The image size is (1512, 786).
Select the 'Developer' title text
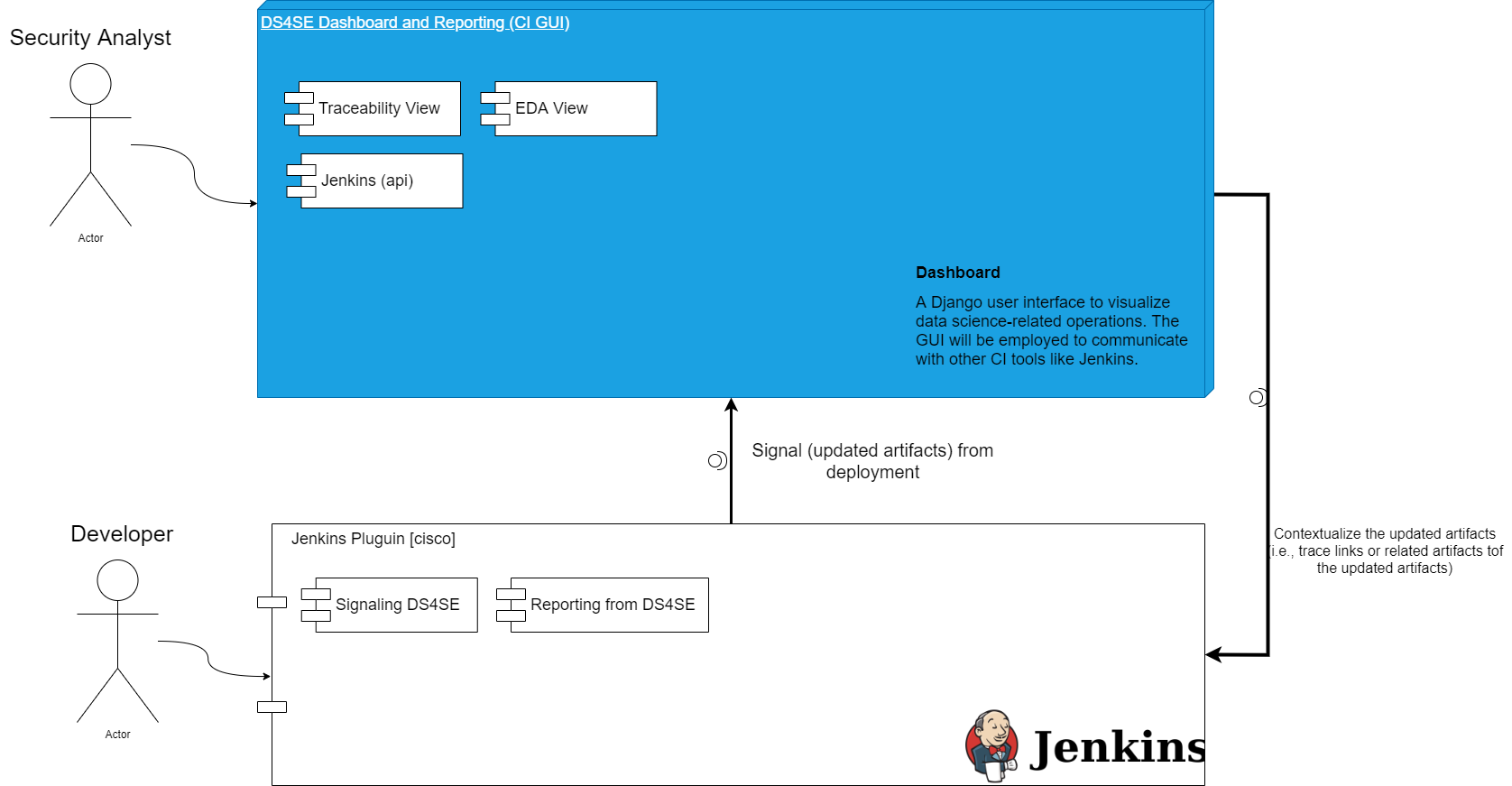coord(122,534)
